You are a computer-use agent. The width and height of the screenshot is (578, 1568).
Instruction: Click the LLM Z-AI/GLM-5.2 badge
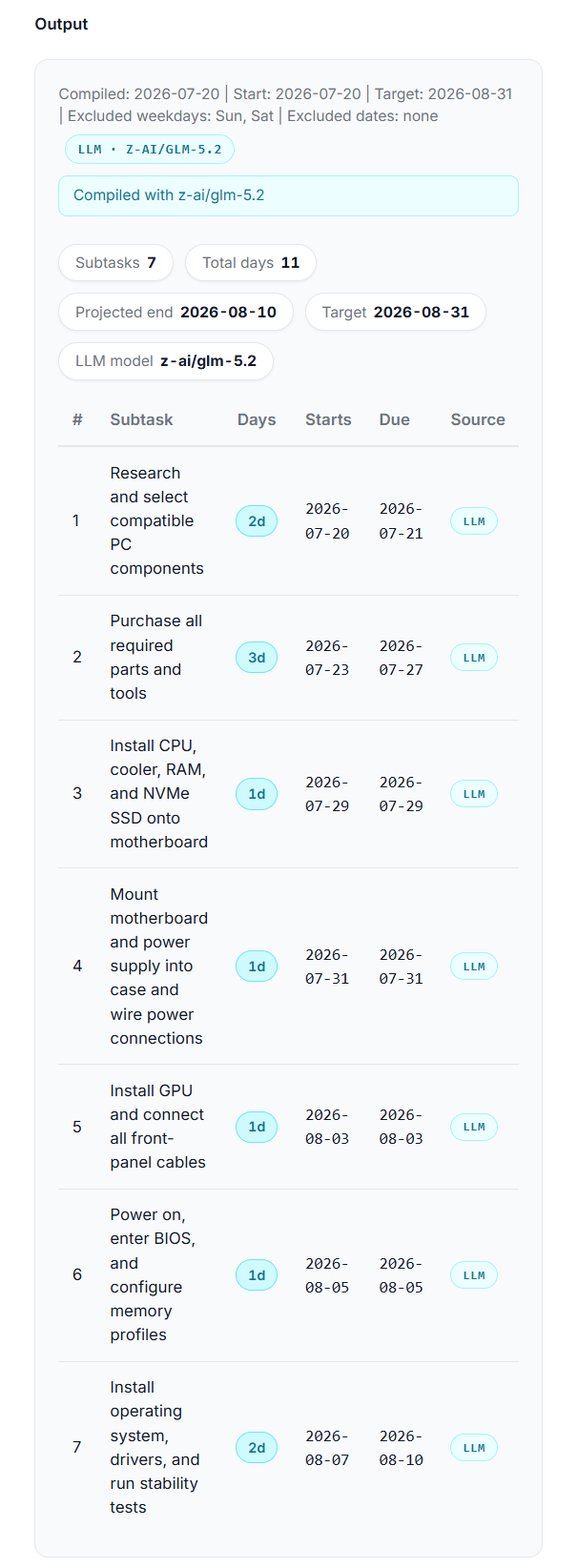pos(150,150)
